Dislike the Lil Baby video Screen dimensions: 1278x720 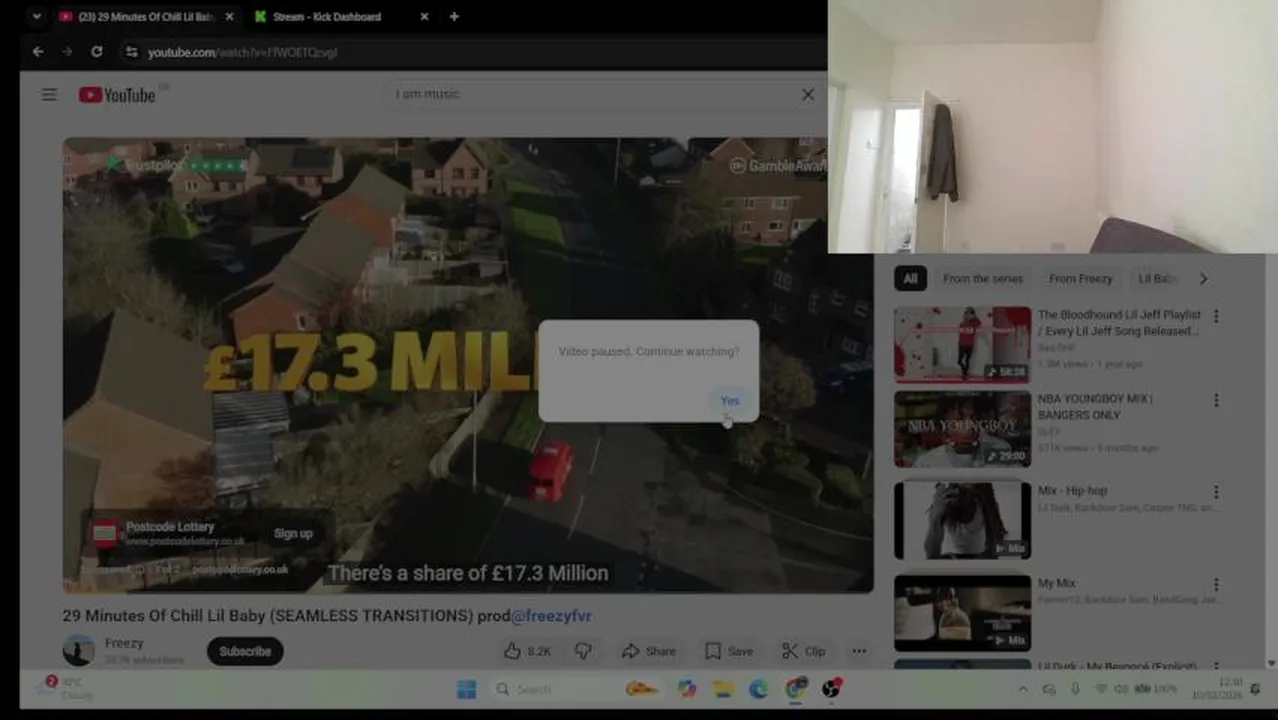583,651
